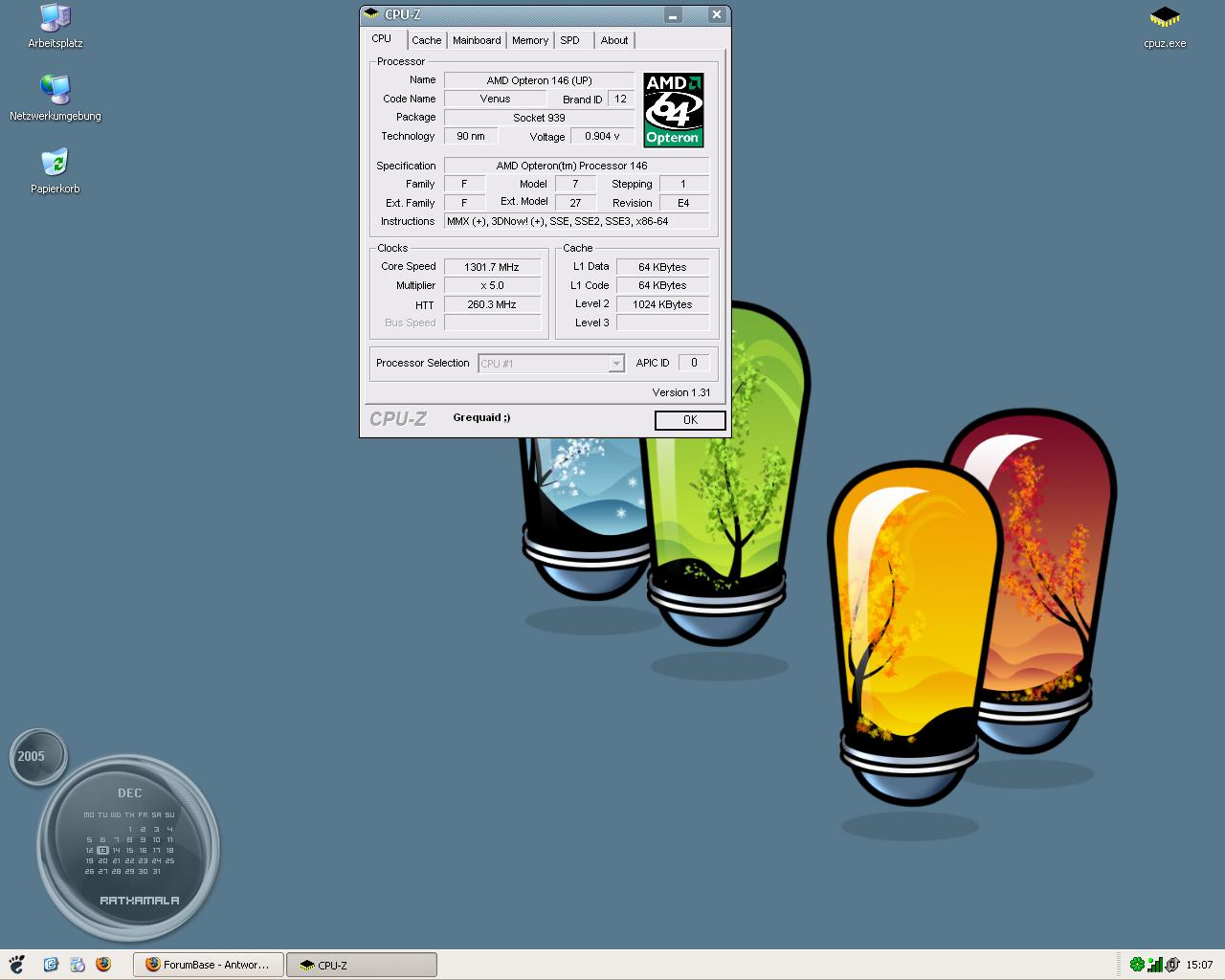Switch to the CPU tab
The image size is (1225, 980).
[x=382, y=39]
